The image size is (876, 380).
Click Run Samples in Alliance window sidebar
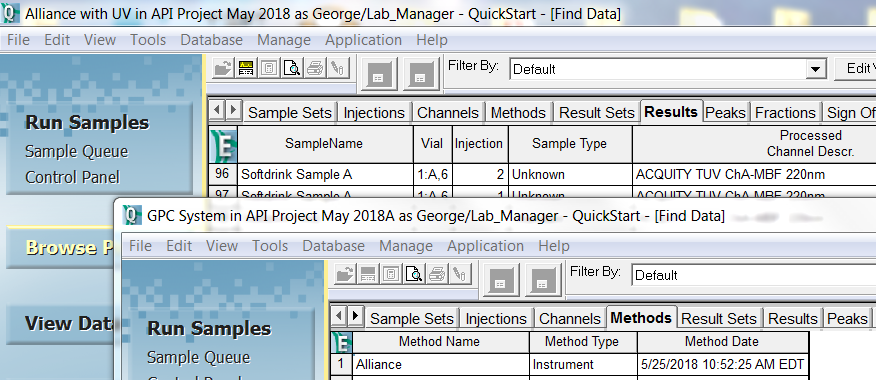pos(87,122)
